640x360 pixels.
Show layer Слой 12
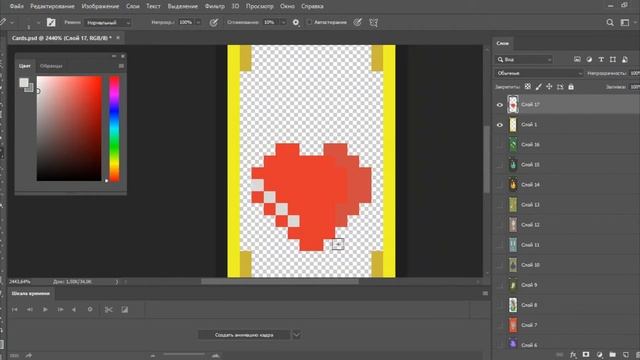coord(500,225)
